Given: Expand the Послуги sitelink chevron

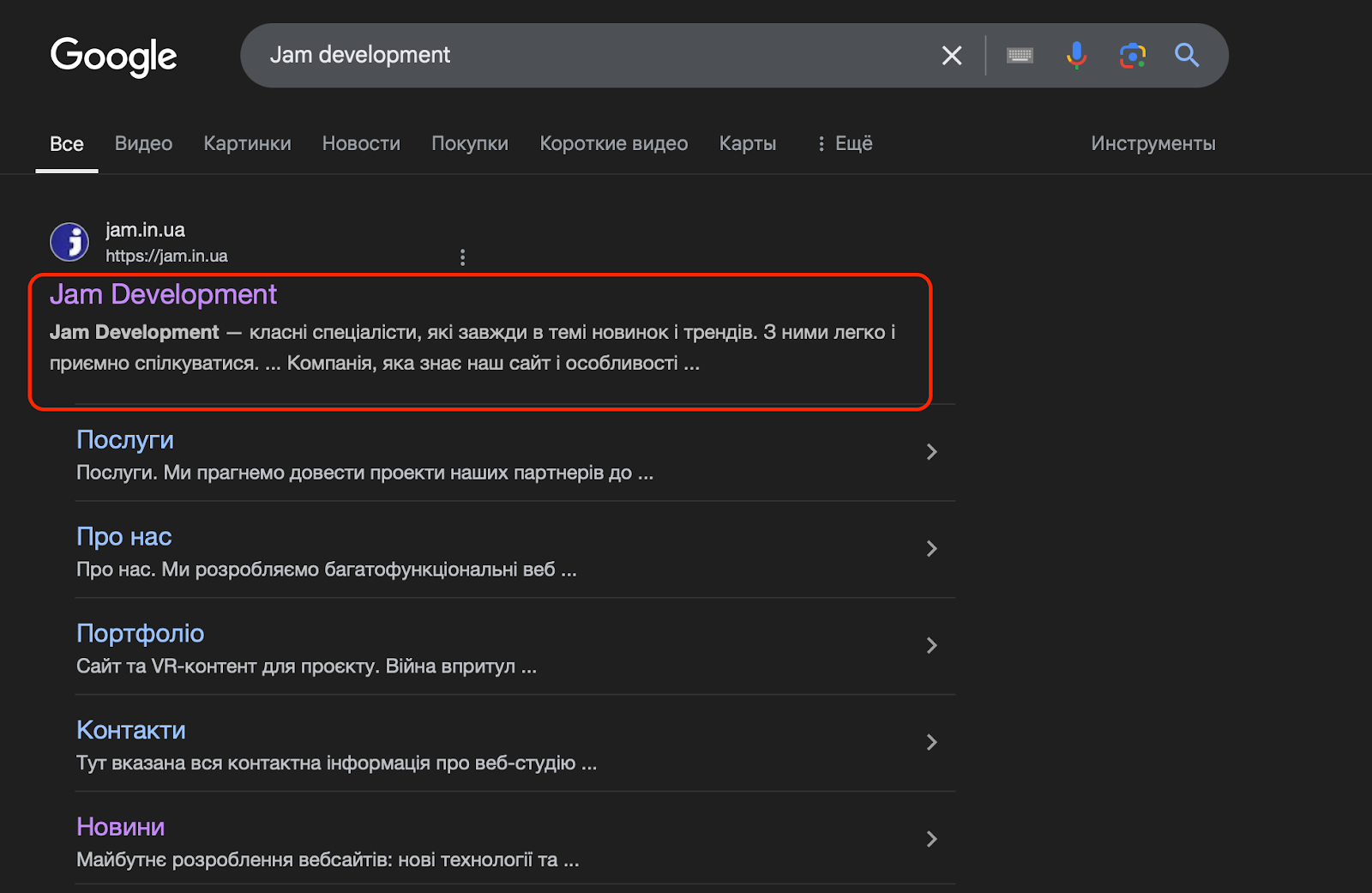Looking at the screenshot, I should pos(932,452).
